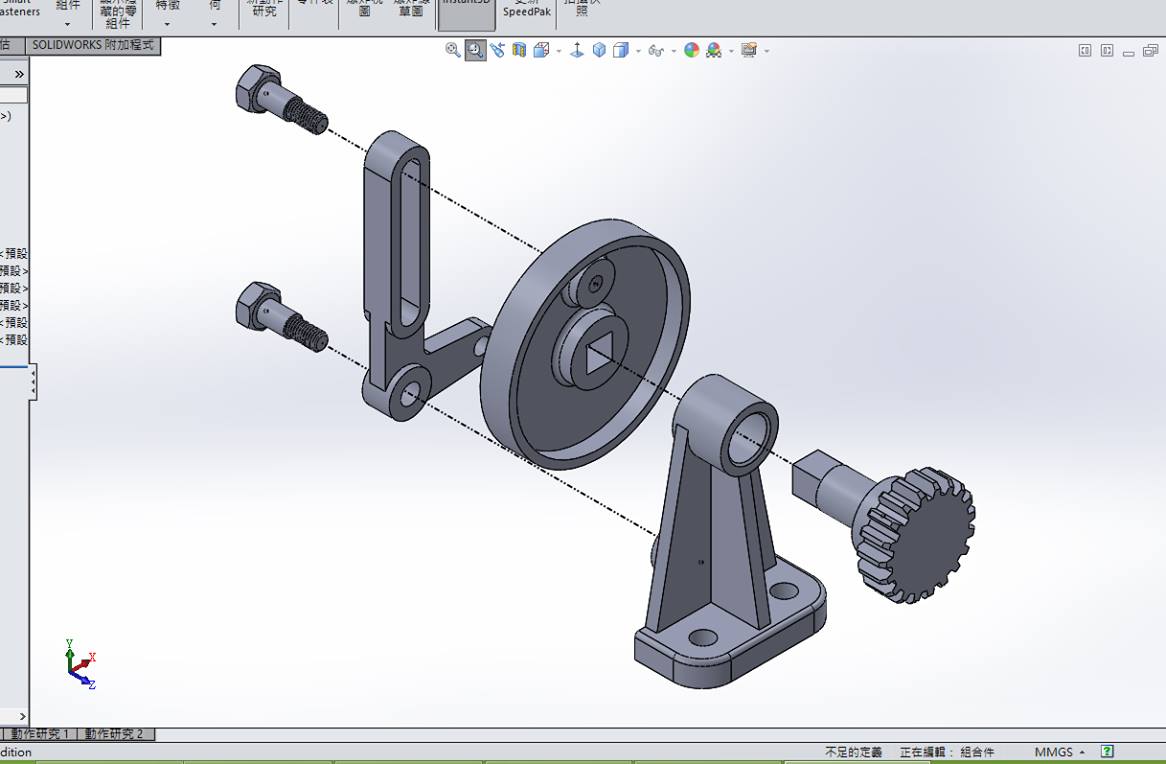Open 動作研究 1 tab

click(x=39, y=734)
